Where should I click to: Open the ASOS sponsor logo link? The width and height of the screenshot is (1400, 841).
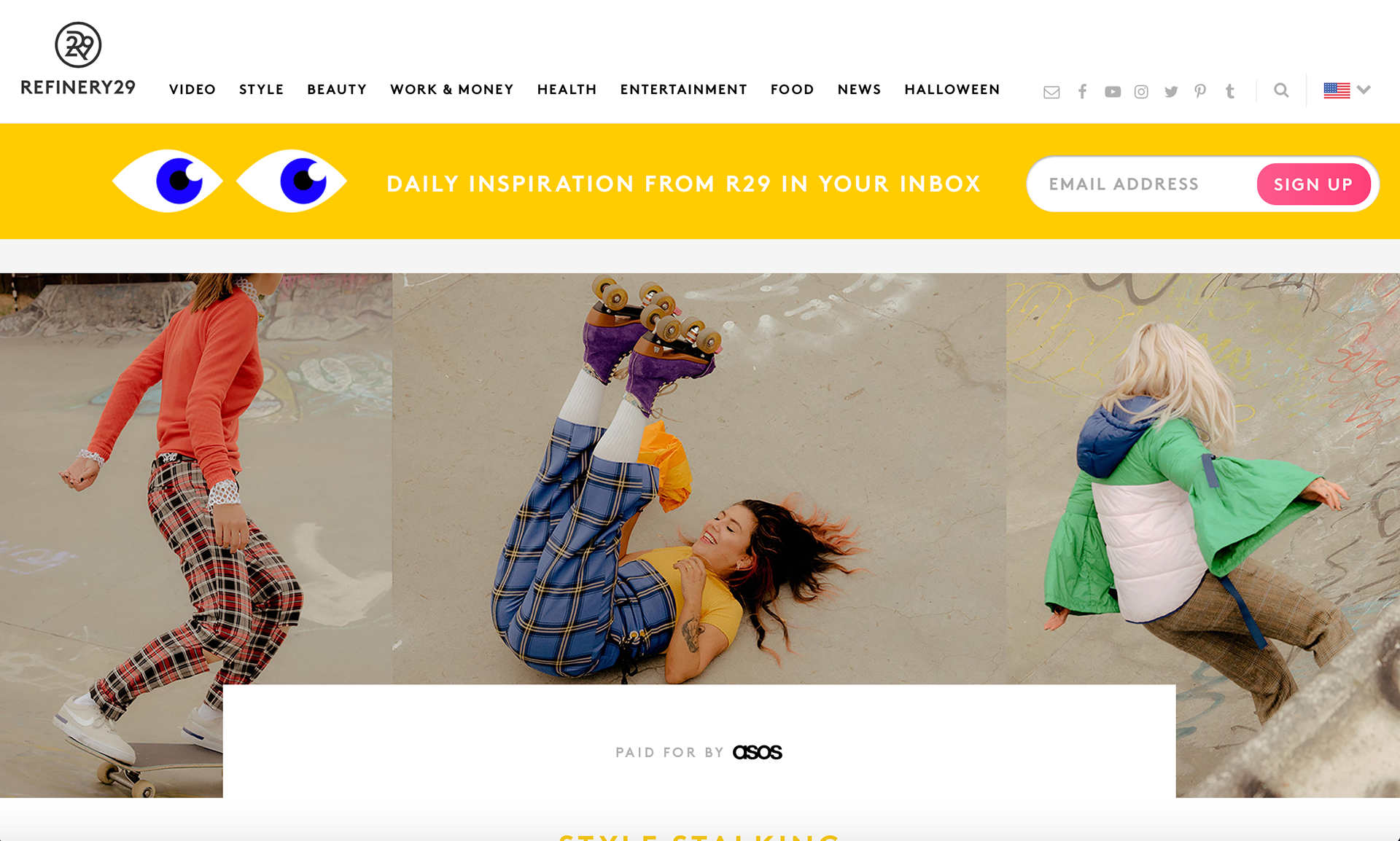click(x=757, y=752)
